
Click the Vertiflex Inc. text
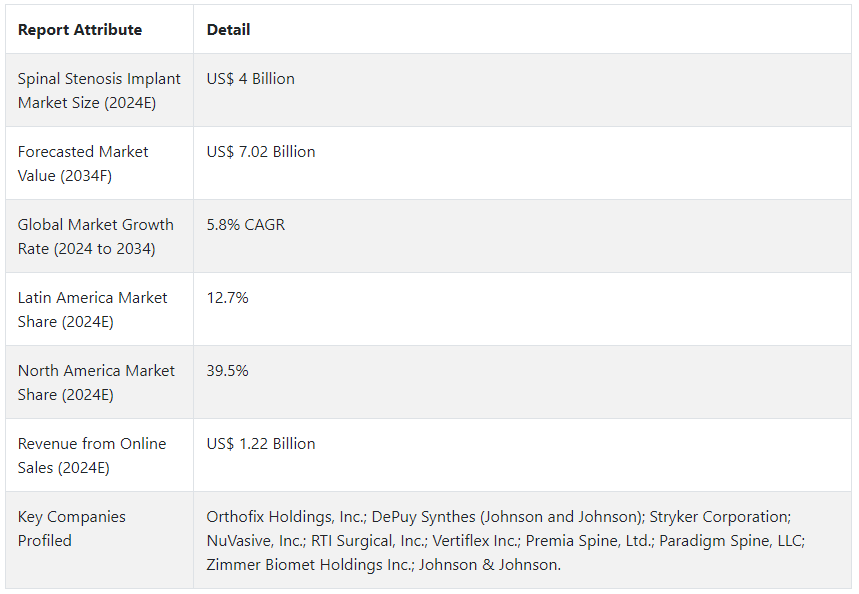pyautogui.click(x=476, y=541)
